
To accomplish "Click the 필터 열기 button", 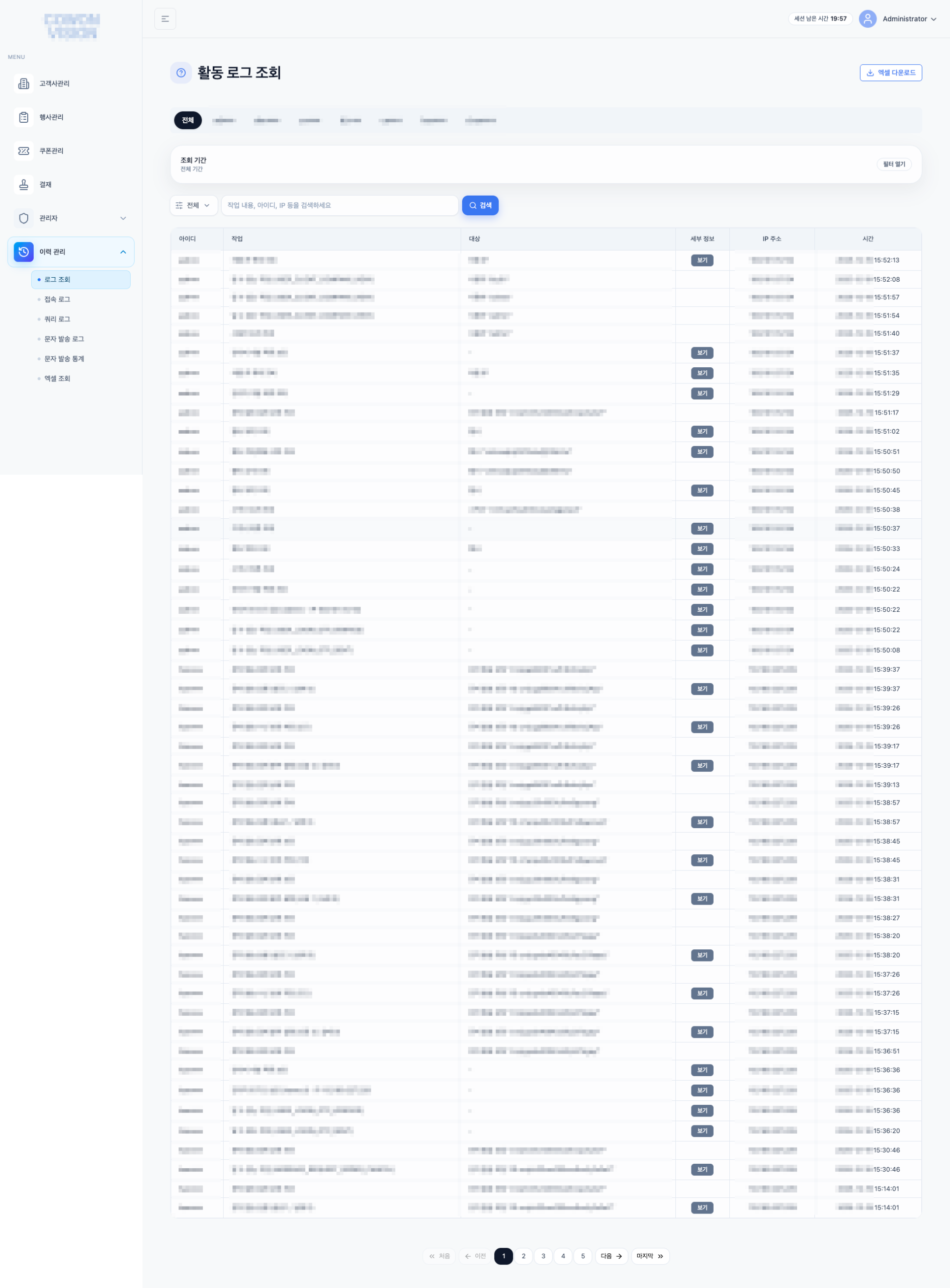I will pos(894,165).
